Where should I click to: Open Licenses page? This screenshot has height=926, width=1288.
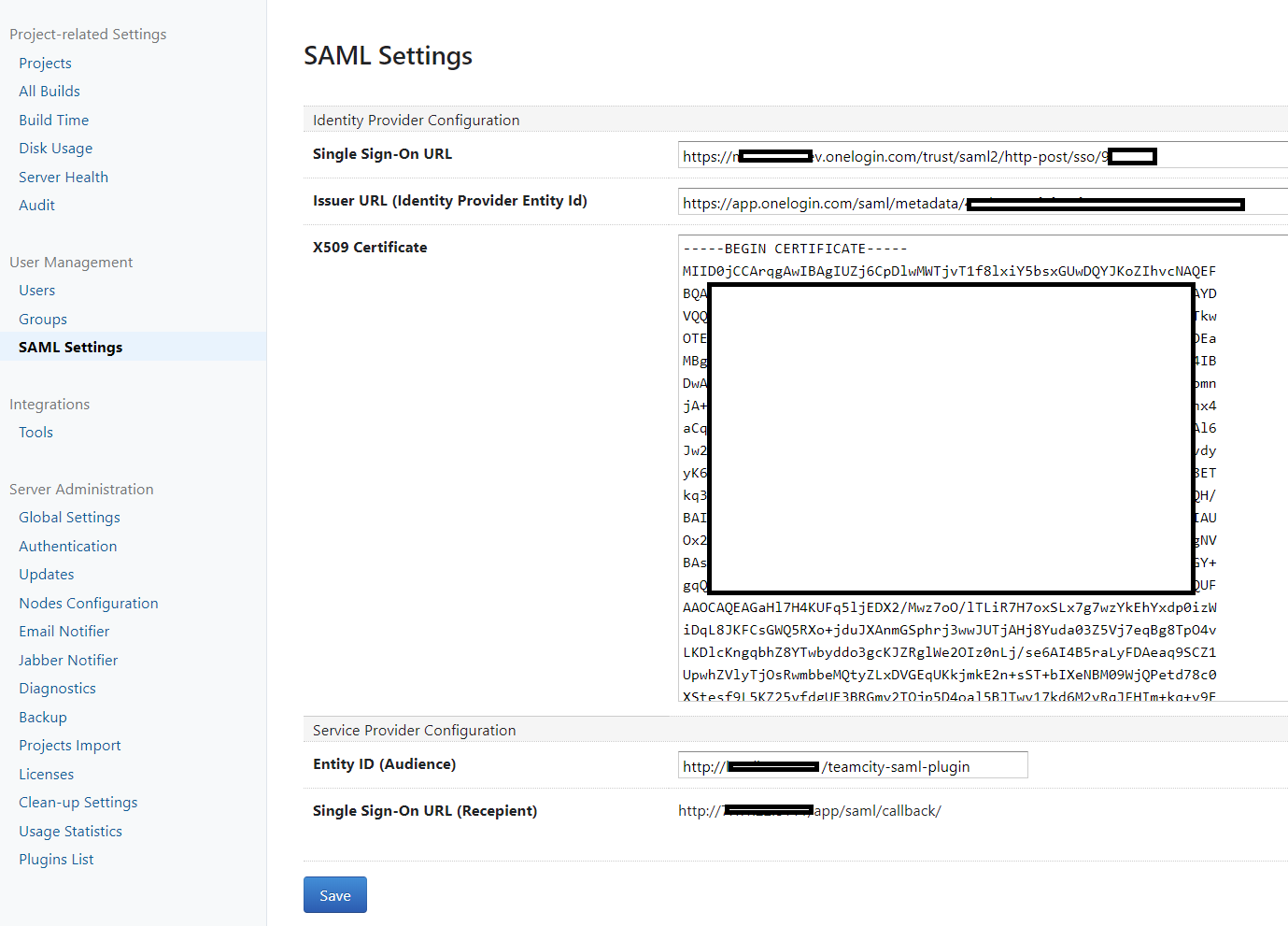(47, 775)
